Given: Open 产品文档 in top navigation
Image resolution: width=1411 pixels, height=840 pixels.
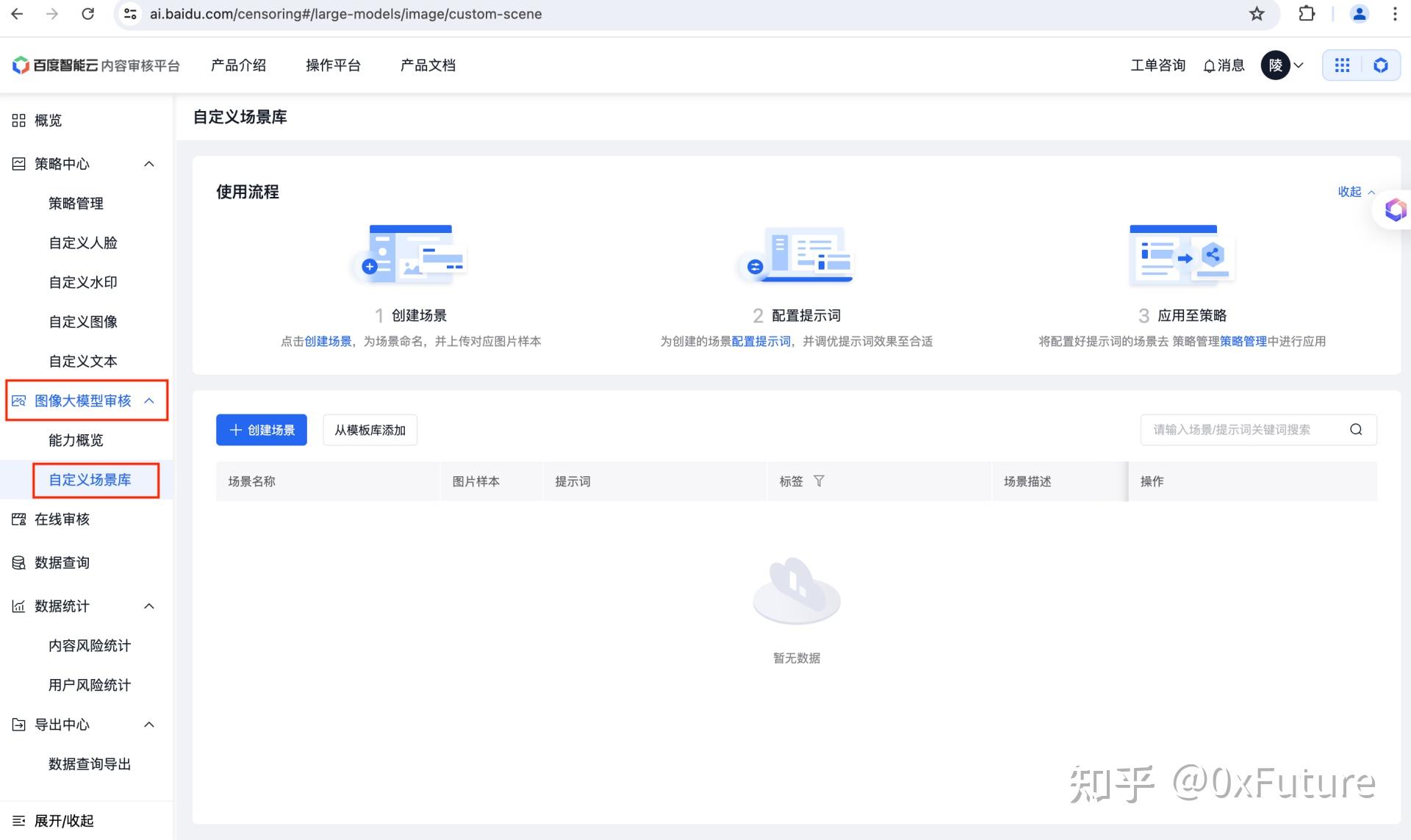Looking at the screenshot, I should 428,65.
